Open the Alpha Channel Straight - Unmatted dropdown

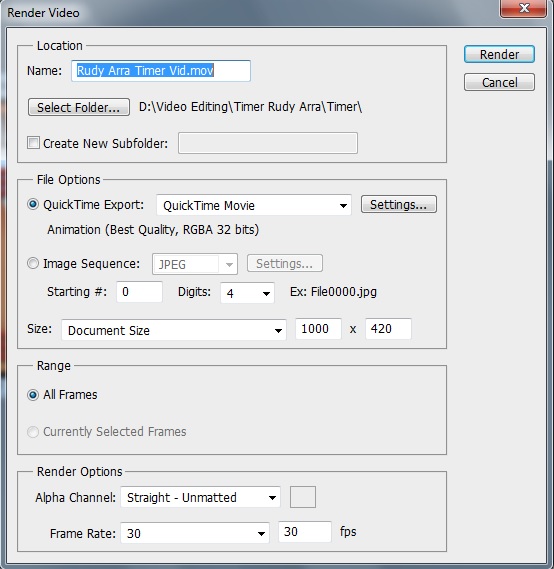(x=200, y=497)
